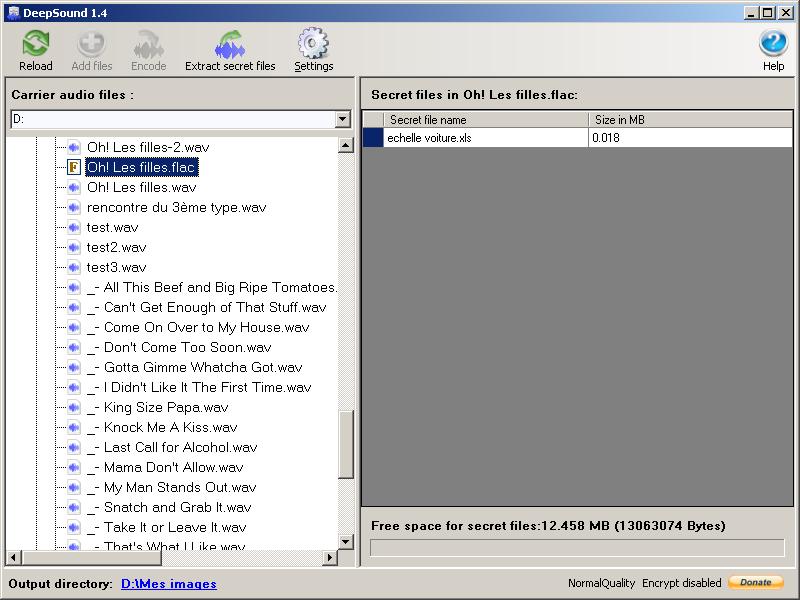Click the FLAC icon beside Oh! Les filles.flac

coord(74,167)
